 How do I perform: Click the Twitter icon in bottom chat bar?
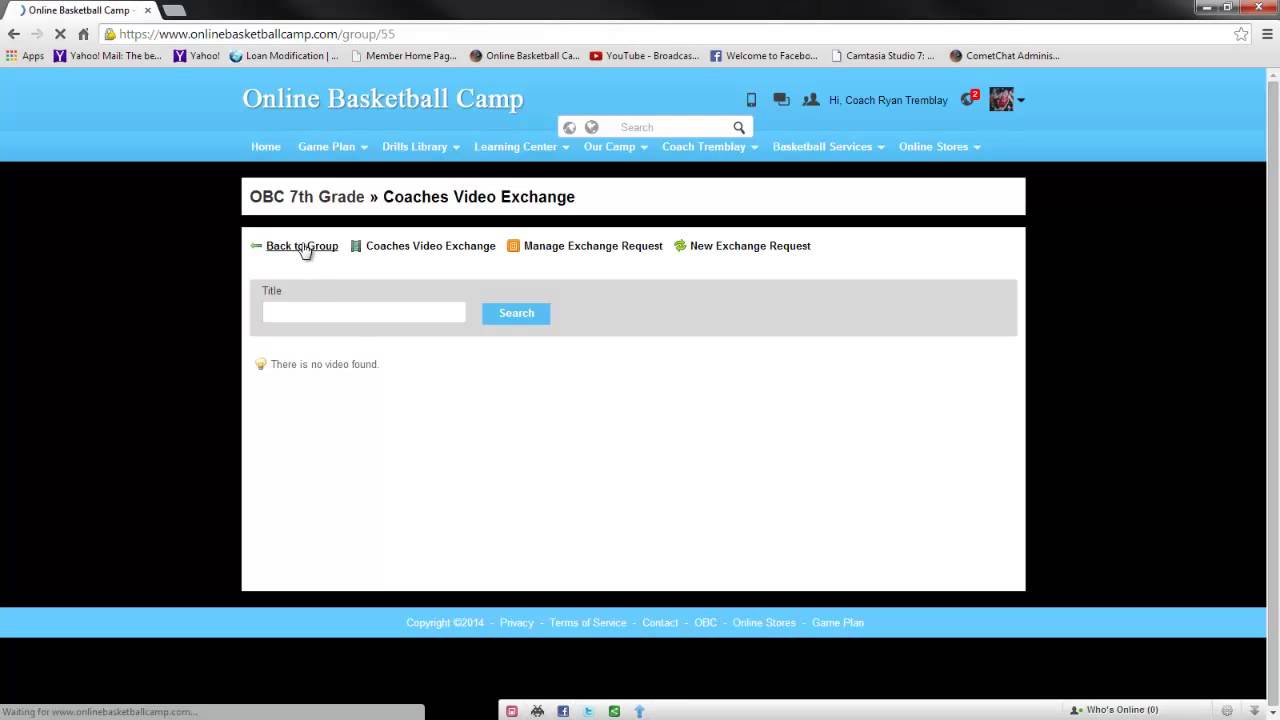point(588,711)
